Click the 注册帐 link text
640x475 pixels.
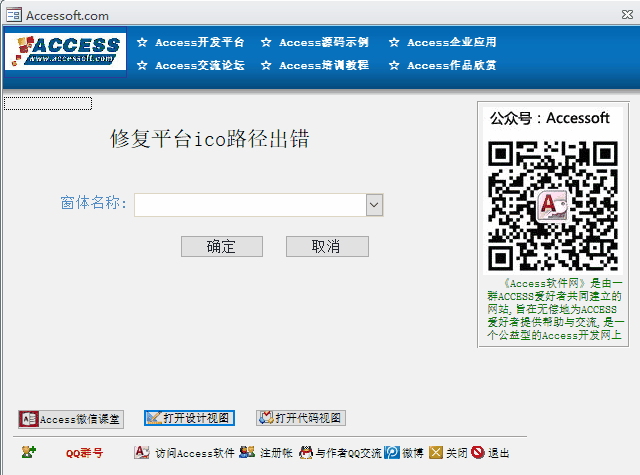[276, 453]
